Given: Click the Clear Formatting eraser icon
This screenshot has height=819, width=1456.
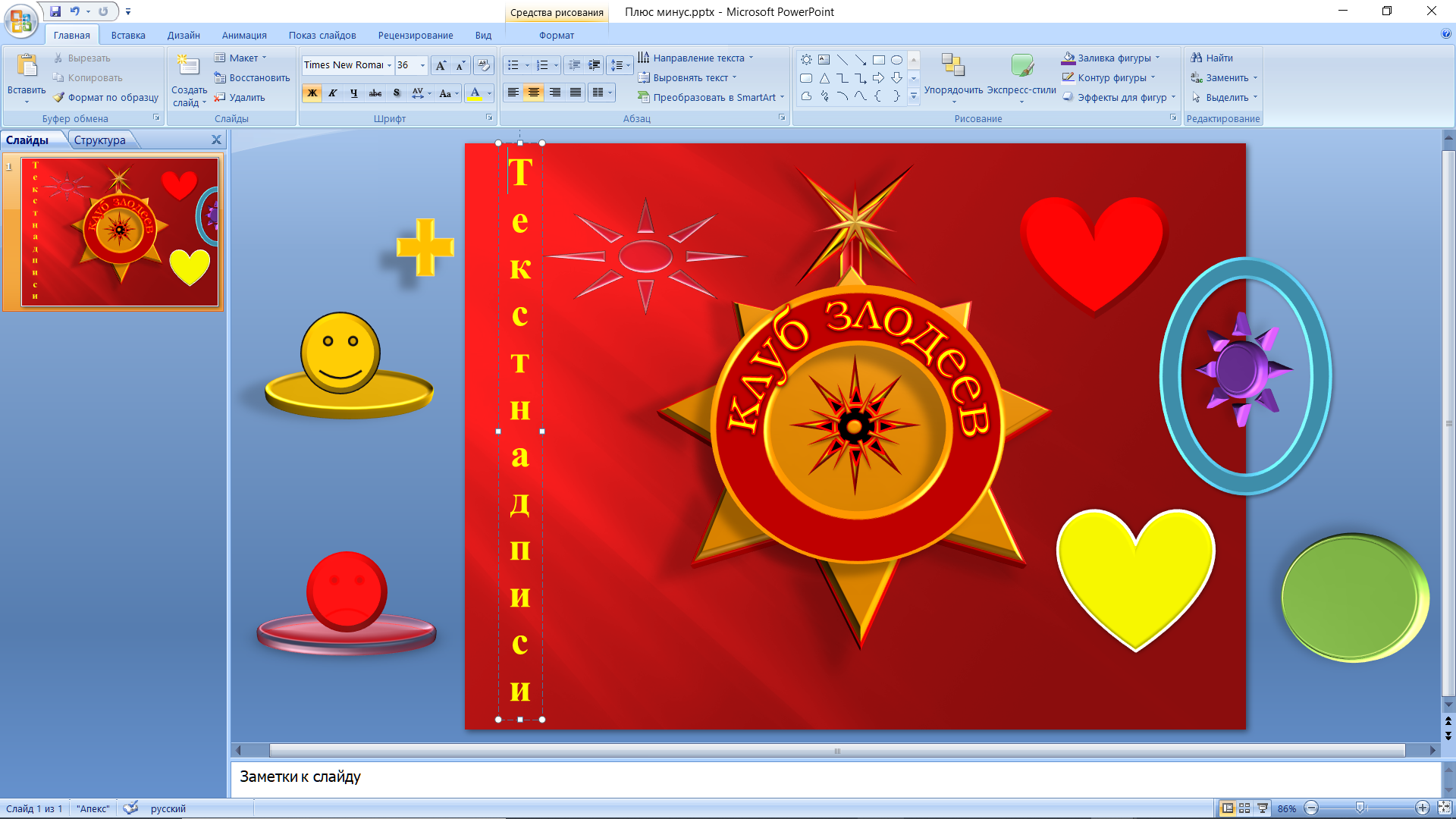Looking at the screenshot, I should point(484,65).
